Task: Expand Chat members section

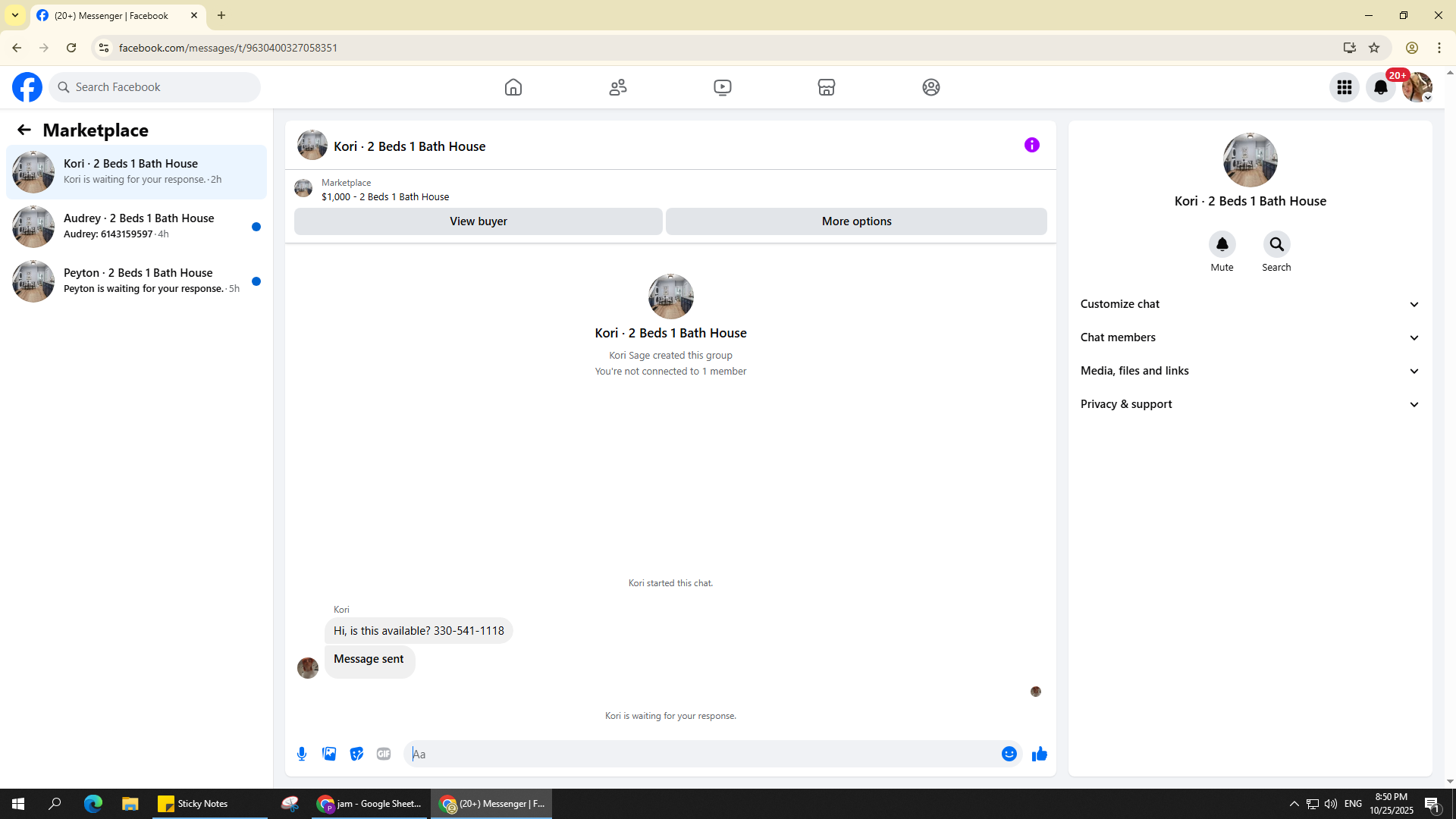Action: (x=1250, y=337)
